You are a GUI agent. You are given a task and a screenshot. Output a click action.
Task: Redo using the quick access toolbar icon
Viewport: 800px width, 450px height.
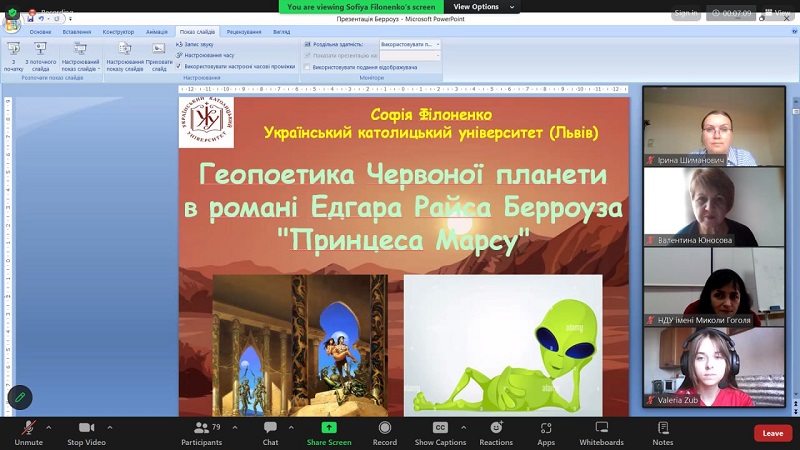[57, 19]
